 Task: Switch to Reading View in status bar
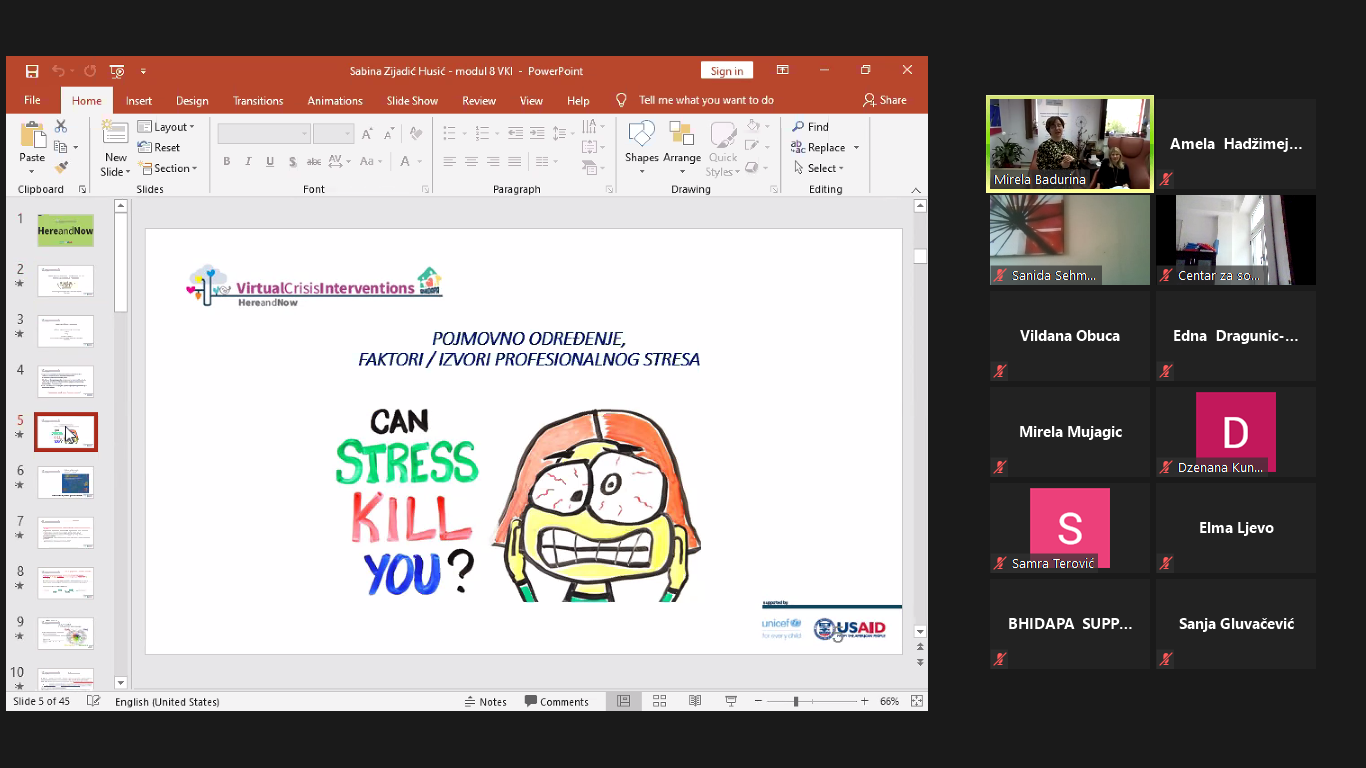click(x=695, y=701)
